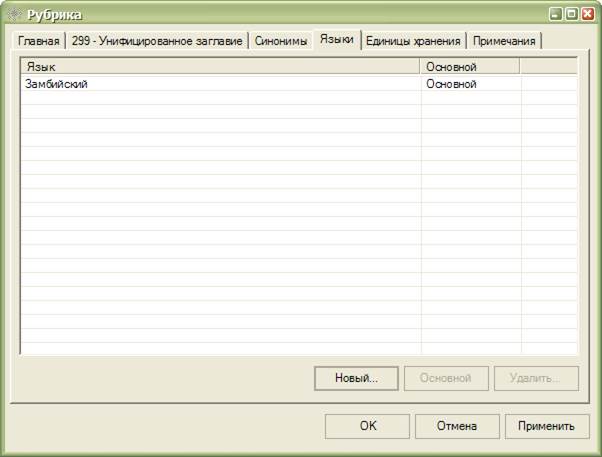This screenshot has height=457, width=602.
Task: Open the 299 - Унифицированное заглавие tab
Action: pos(157,41)
